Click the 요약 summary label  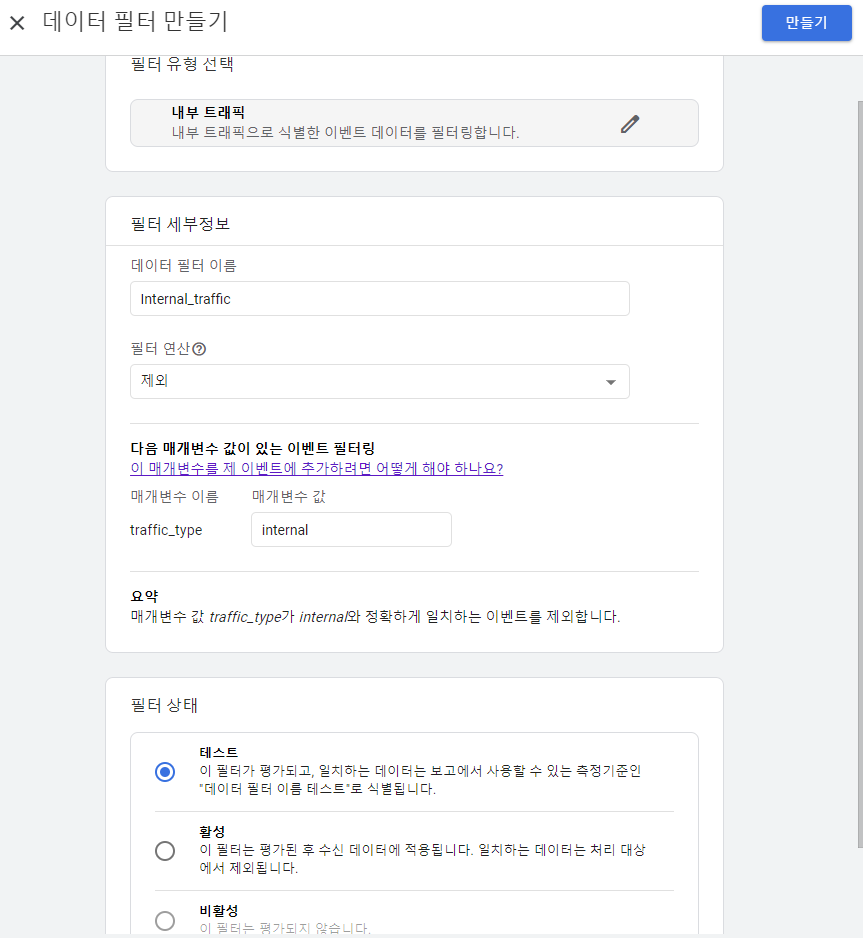pos(144,596)
